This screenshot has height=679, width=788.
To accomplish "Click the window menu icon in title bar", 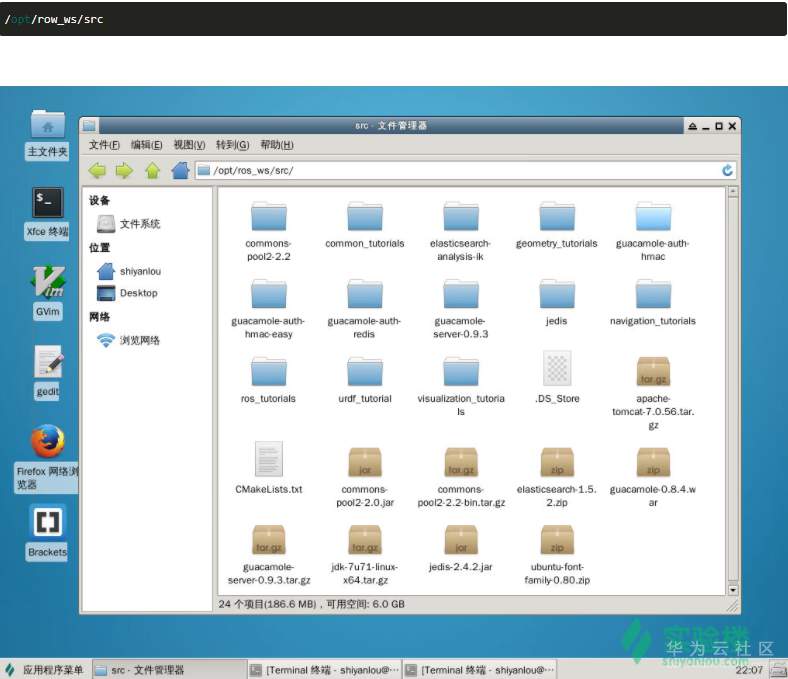I will point(89,125).
